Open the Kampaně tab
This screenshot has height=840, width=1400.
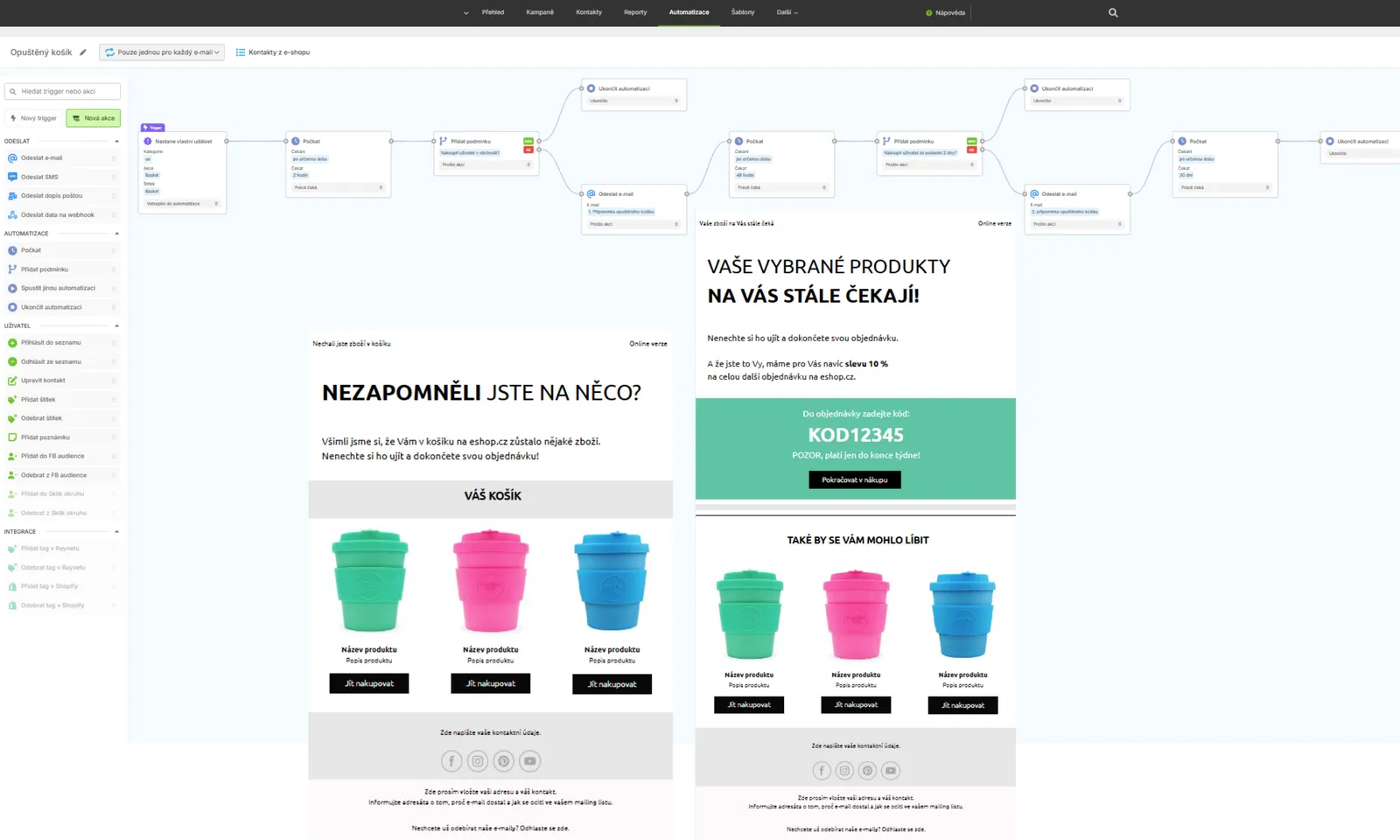pyautogui.click(x=540, y=12)
